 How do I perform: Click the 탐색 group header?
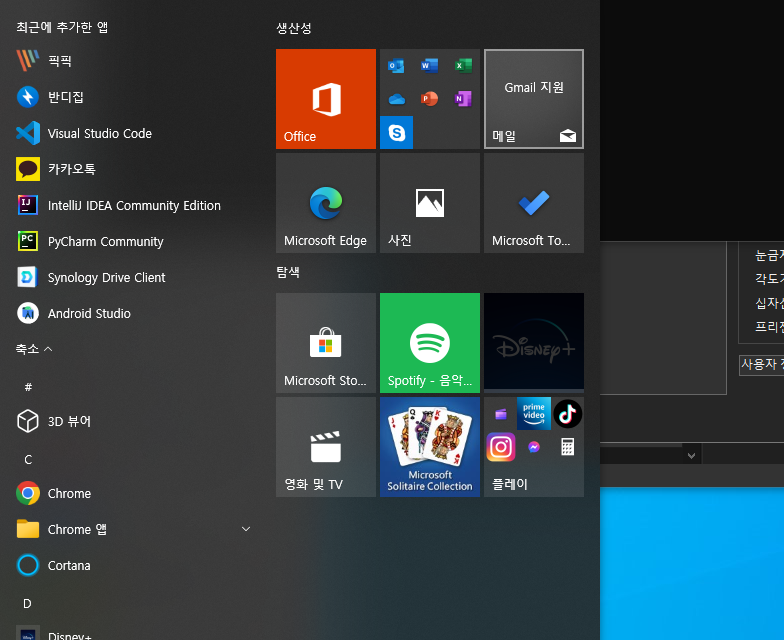pyautogui.click(x=288, y=272)
